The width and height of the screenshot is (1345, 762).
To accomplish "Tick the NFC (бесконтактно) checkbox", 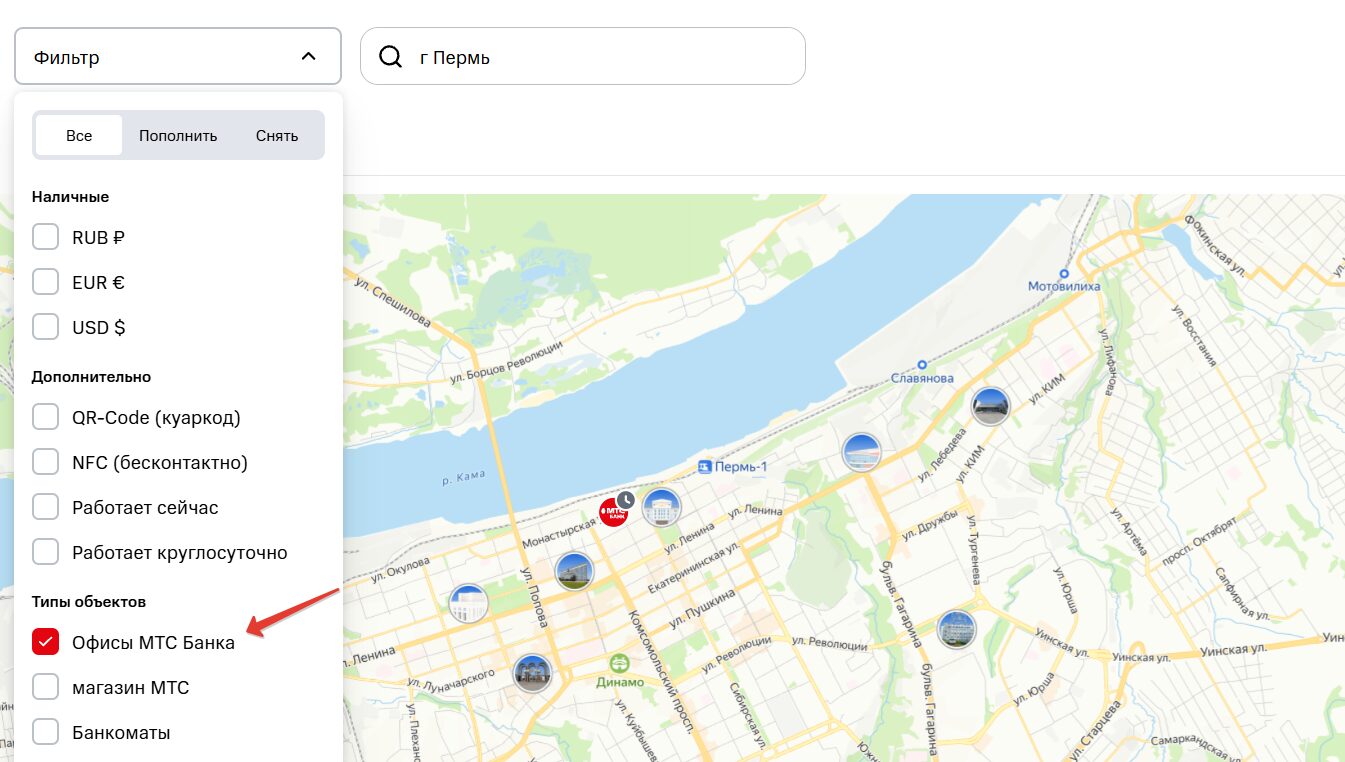I will coord(46,462).
